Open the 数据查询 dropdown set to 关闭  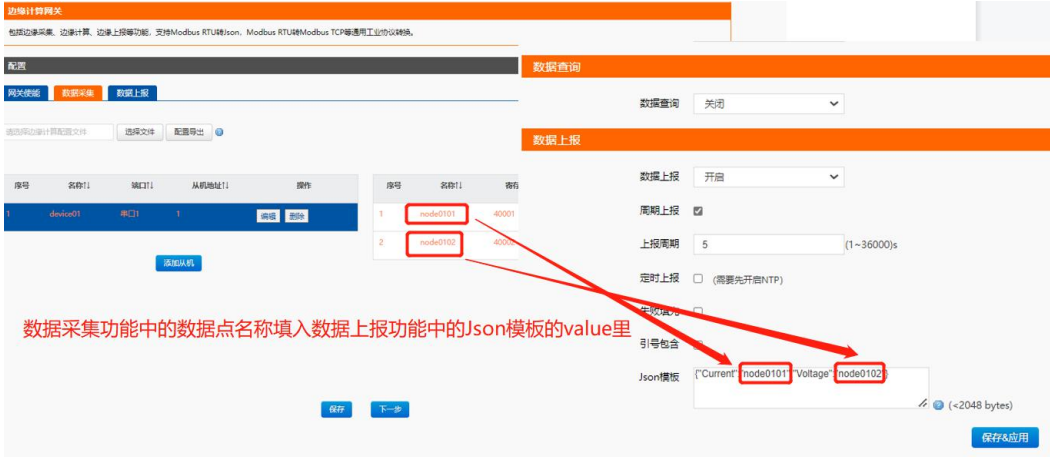(769, 104)
